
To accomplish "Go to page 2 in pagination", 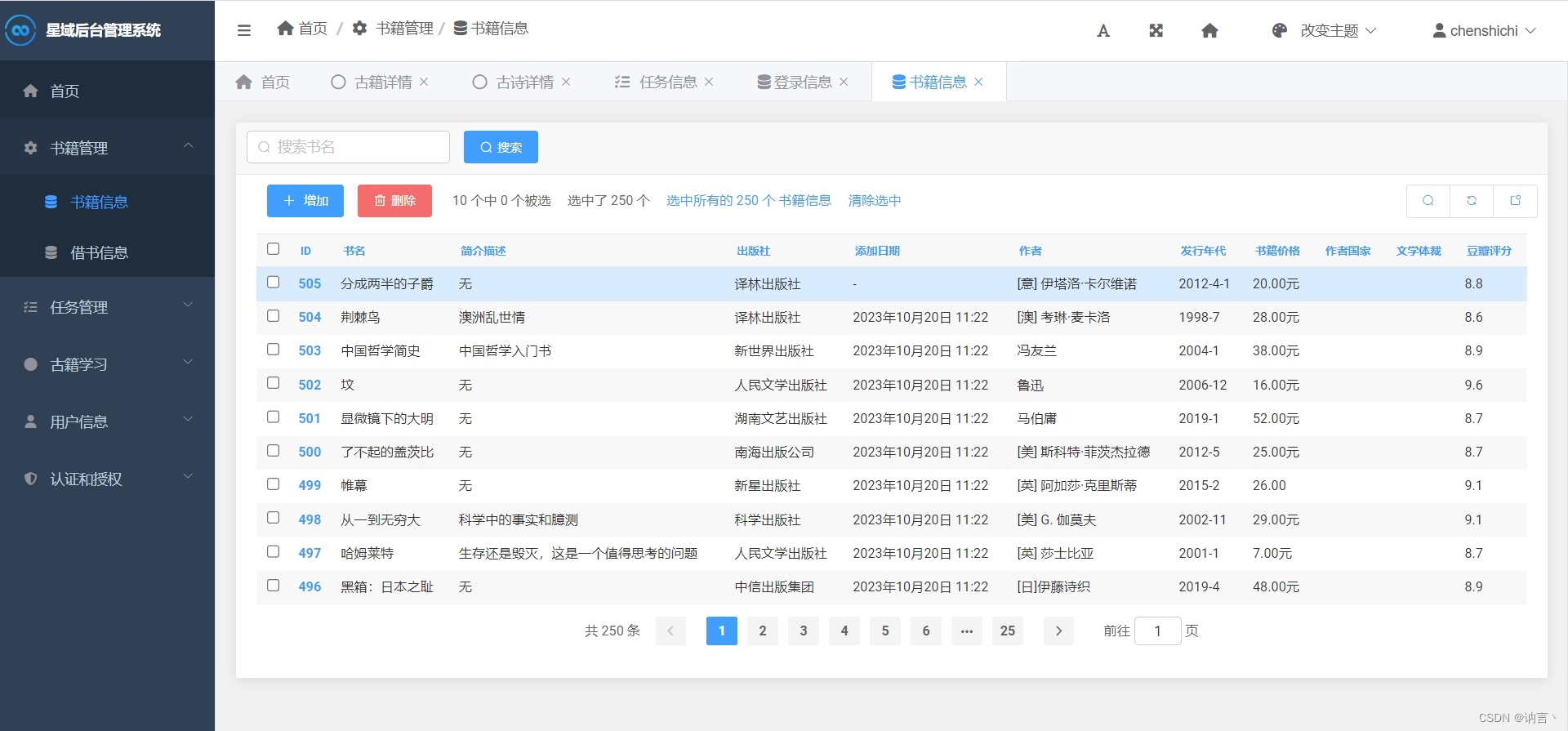I will (763, 631).
